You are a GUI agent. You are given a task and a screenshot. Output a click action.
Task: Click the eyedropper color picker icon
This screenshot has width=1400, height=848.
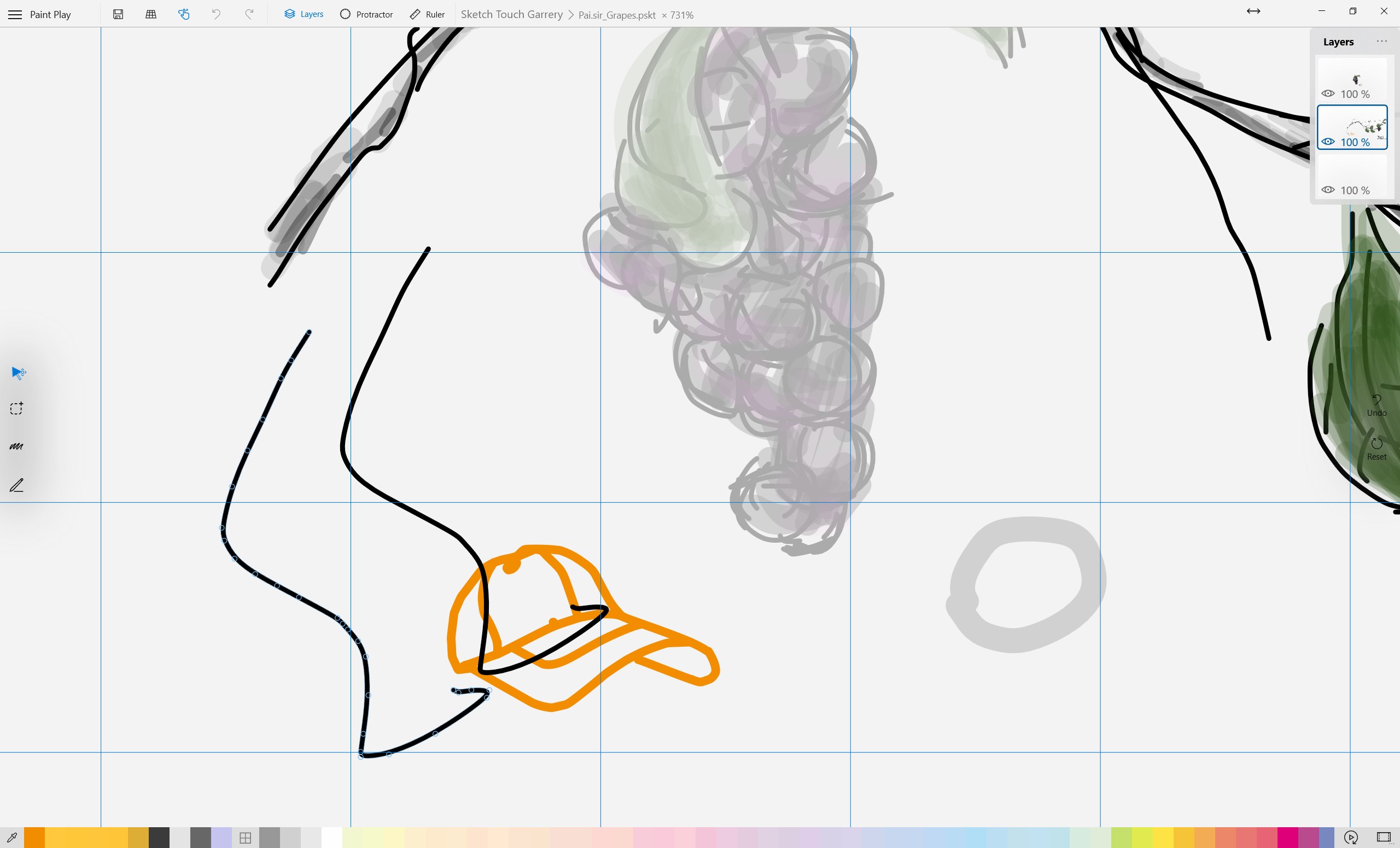click(11, 837)
